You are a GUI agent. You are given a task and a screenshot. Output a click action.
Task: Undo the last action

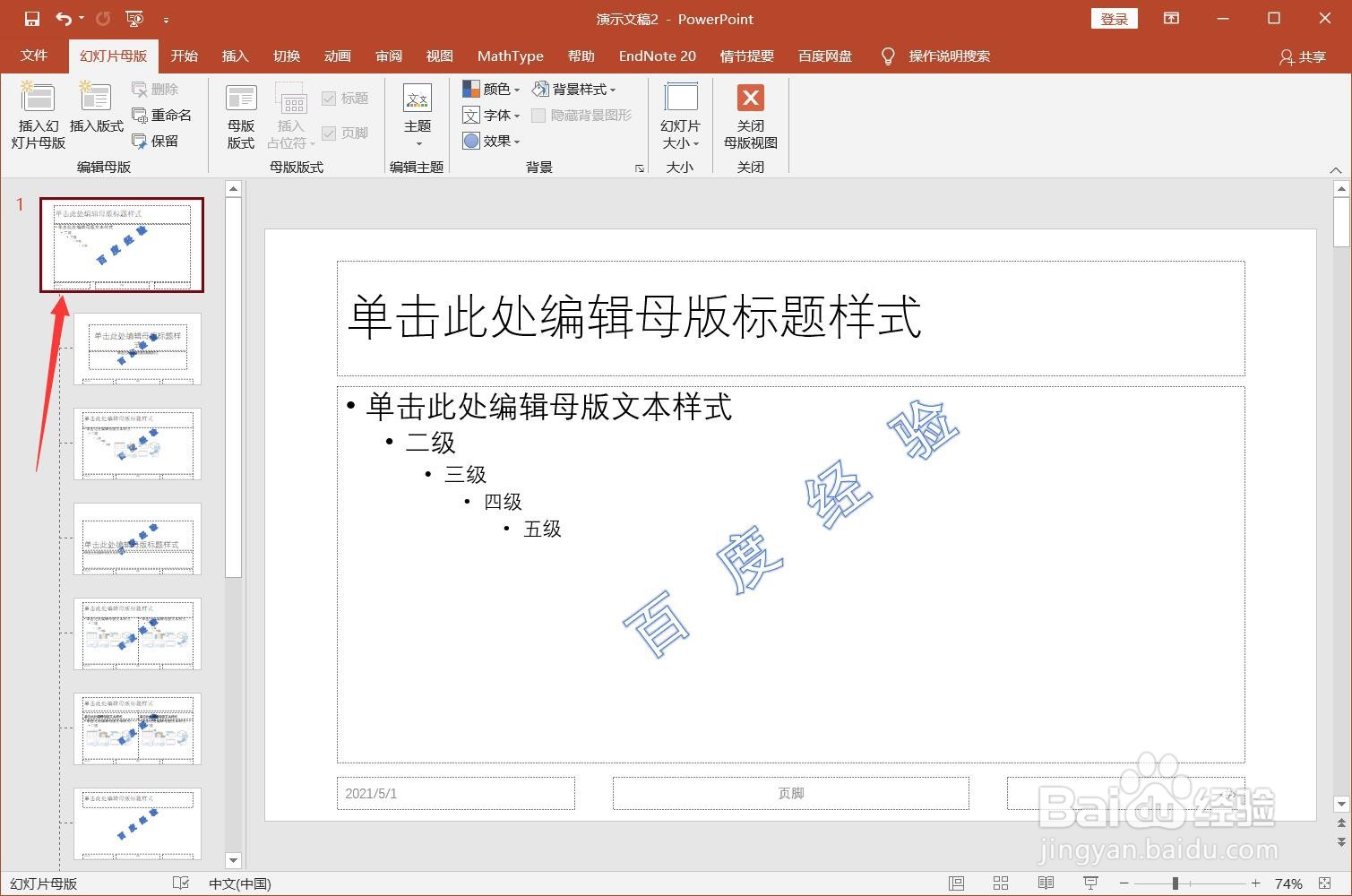[63, 19]
